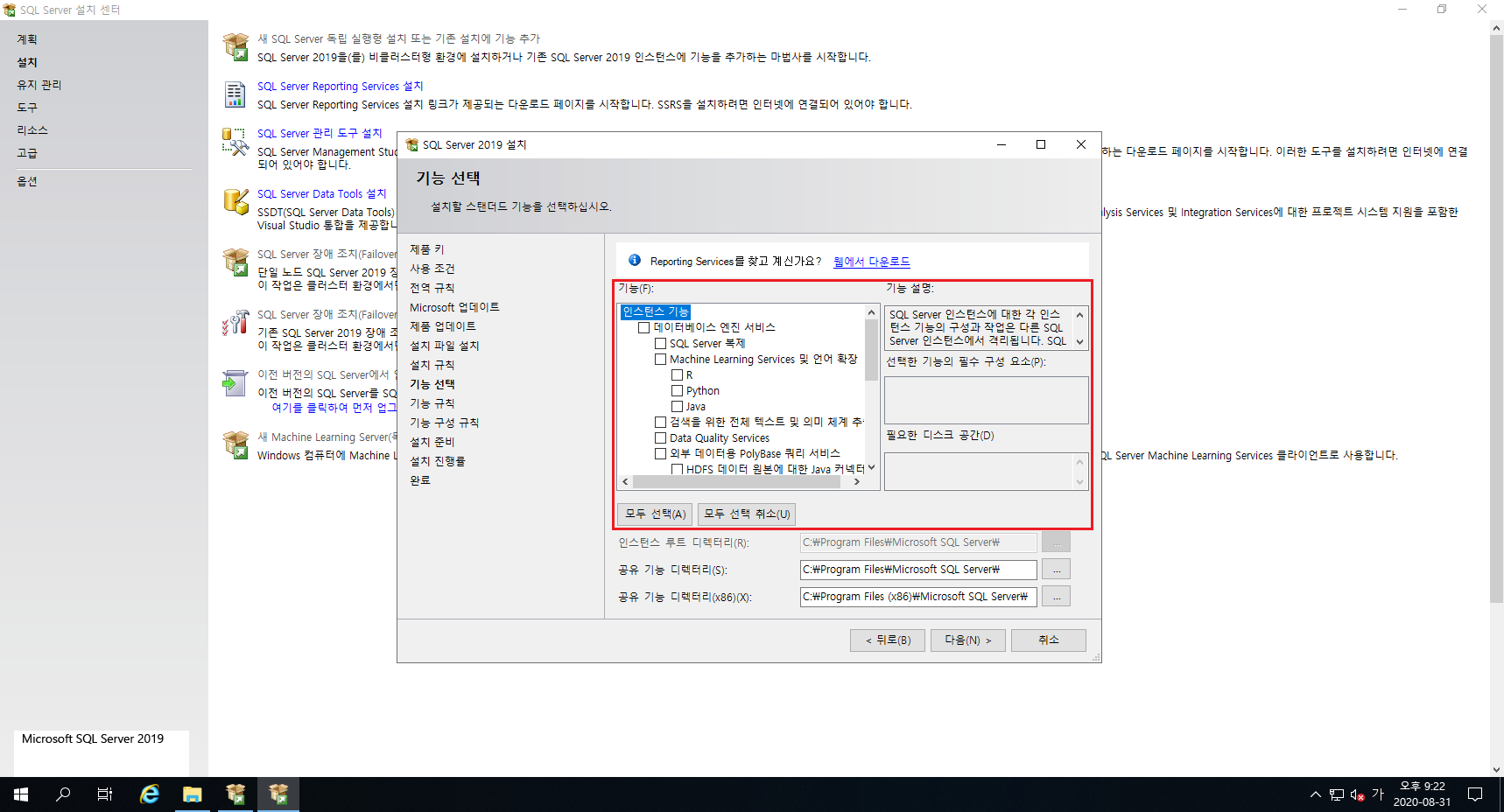Click the 취소 button in setup wizard
The width and height of the screenshot is (1504, 812).
click(1049, 640)
